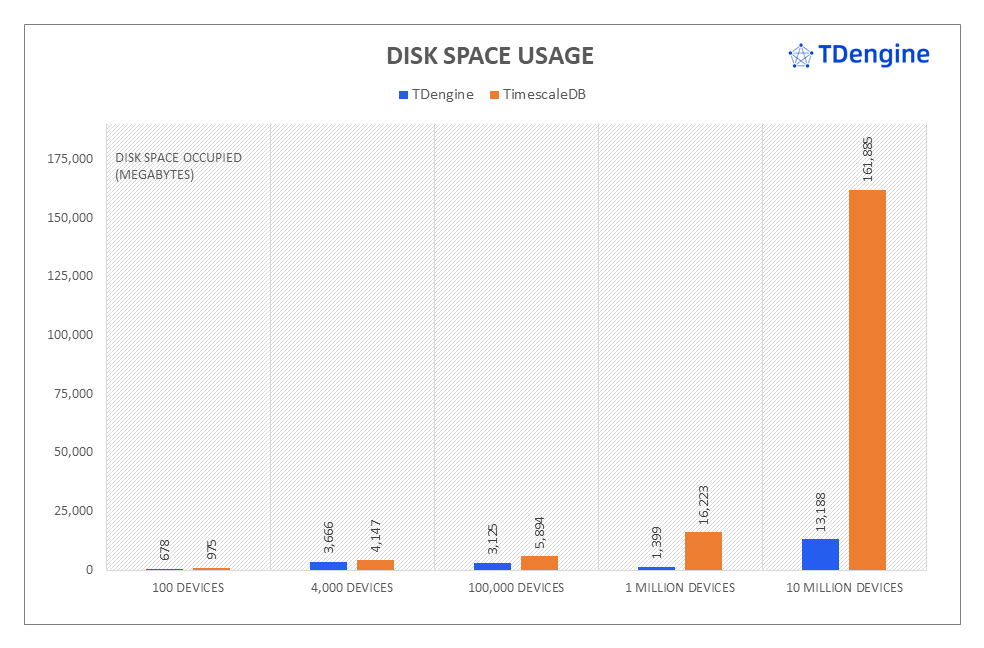This screenshot has height=648, width=984.
Task: Click the DISK SPACE USAGE chart title
Action: click(x=490, y=56)
